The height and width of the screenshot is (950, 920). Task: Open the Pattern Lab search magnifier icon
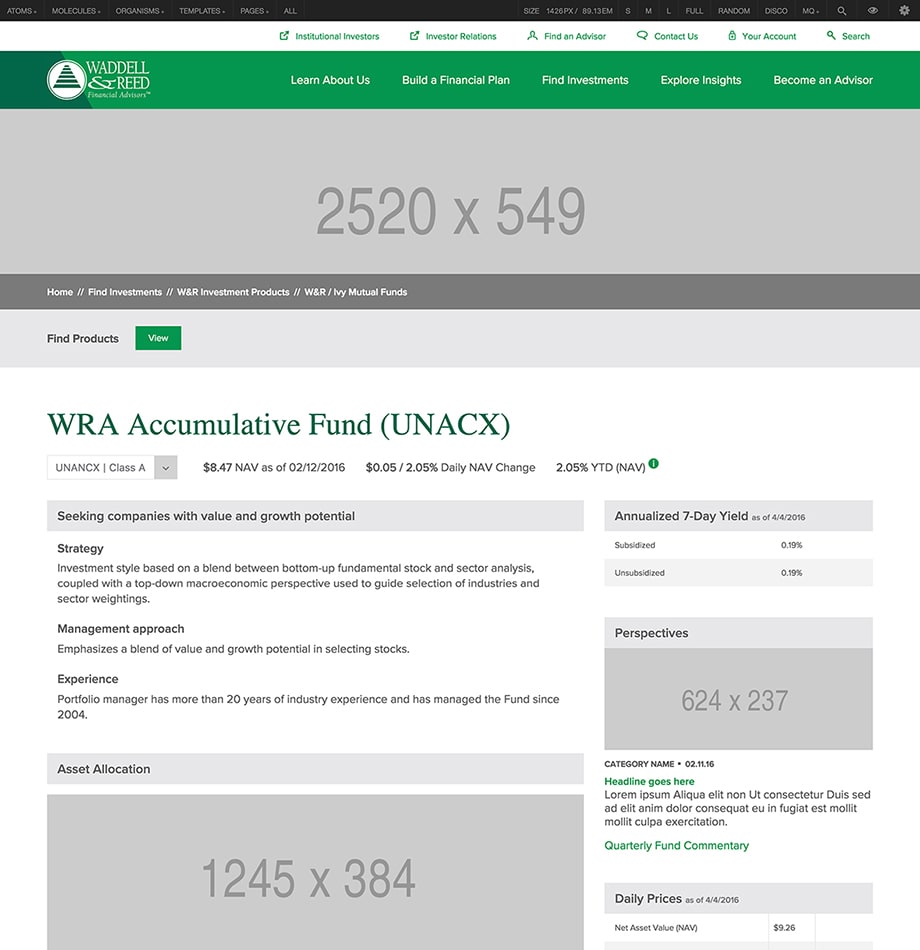(x=842, y=11)
